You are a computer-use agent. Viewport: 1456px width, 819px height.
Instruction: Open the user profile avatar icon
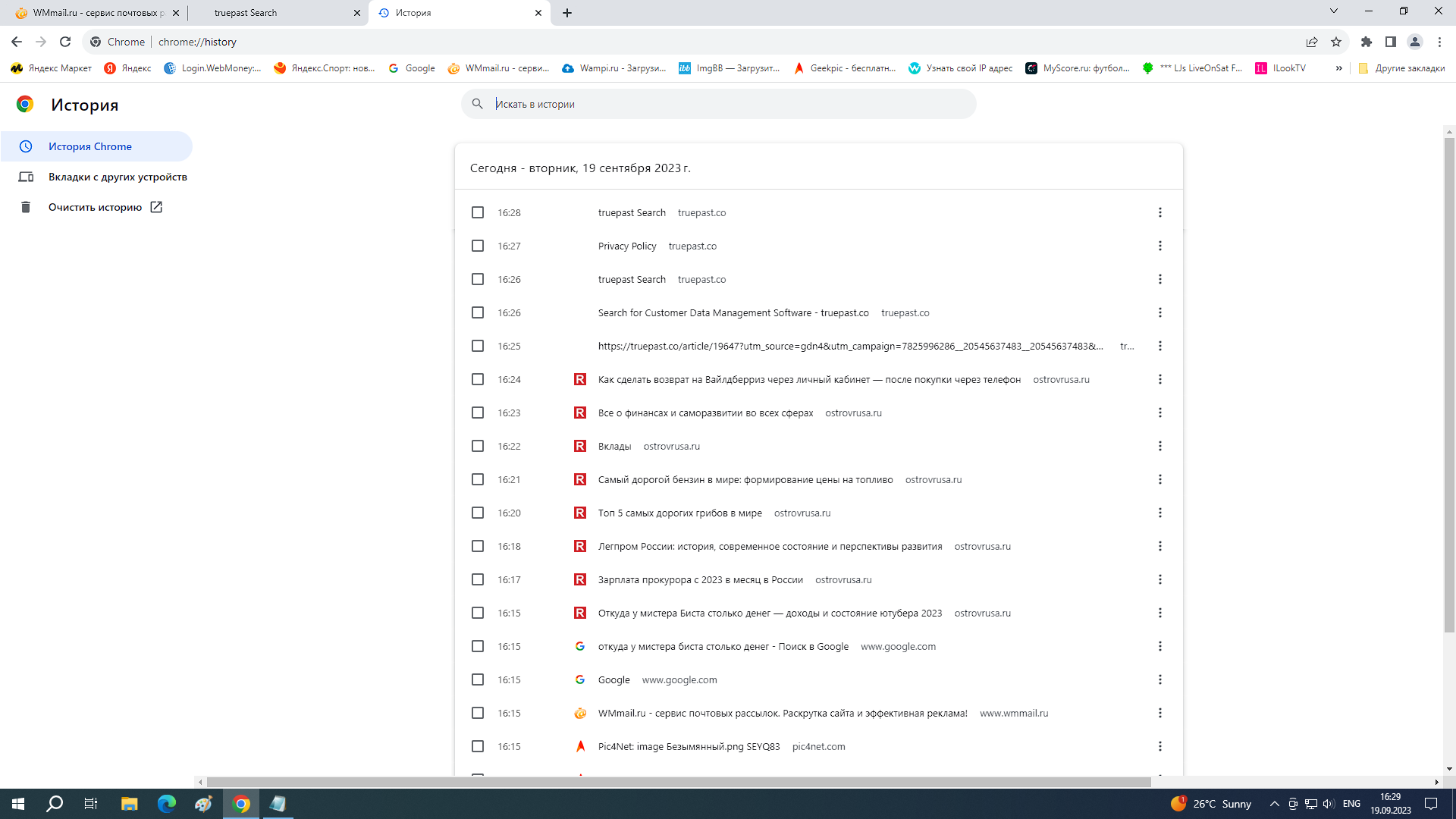click(1415, 42)
